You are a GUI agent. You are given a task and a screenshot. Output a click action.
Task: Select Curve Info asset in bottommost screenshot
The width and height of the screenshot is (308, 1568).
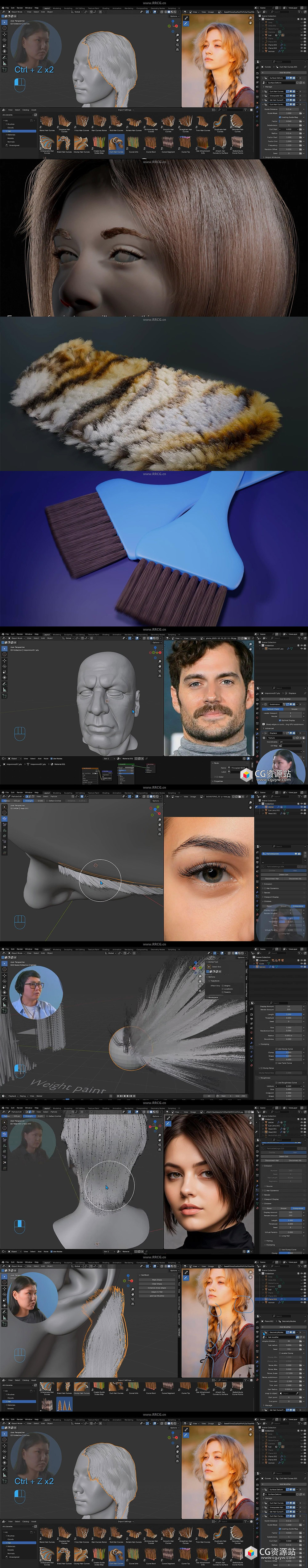[x=133, y=1556]
